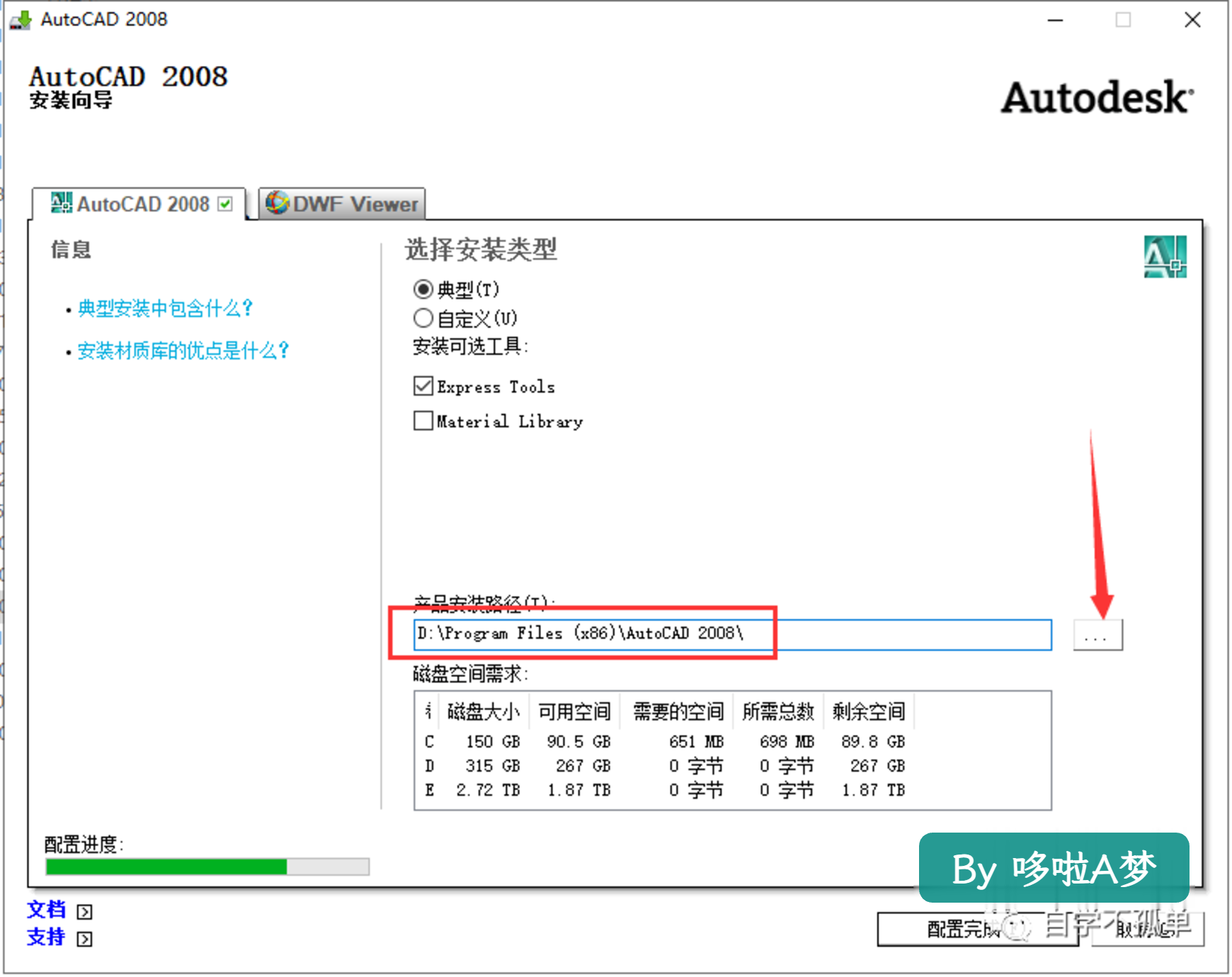
Task: Choose the 自定义(U) radio button
Action: (x=423, y=319)
